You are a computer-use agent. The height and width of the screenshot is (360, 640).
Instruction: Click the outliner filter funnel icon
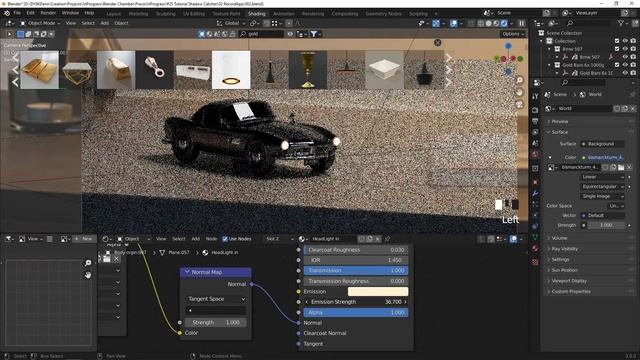click(621, 23)
